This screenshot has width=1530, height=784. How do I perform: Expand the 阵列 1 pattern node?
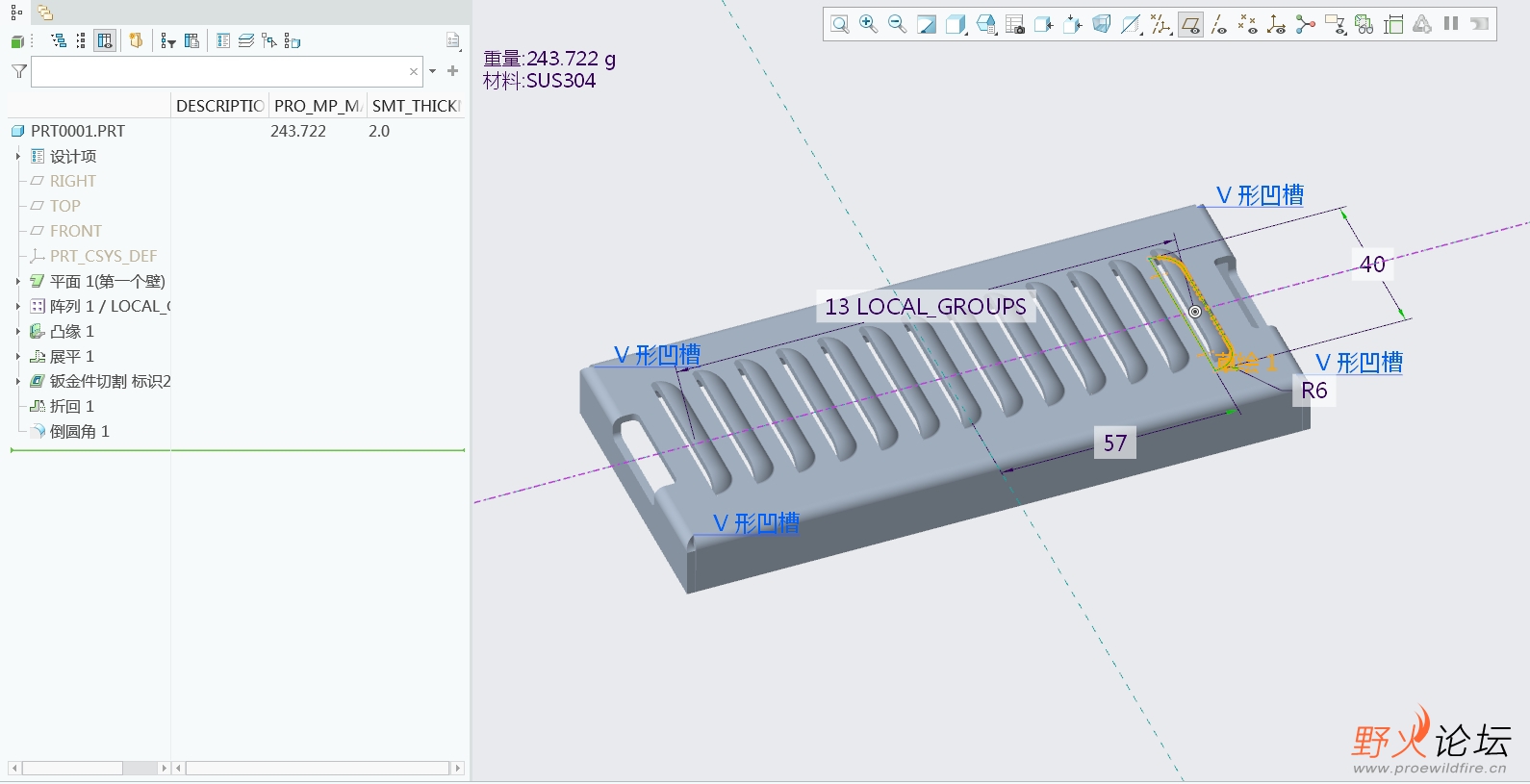[17, 306]
